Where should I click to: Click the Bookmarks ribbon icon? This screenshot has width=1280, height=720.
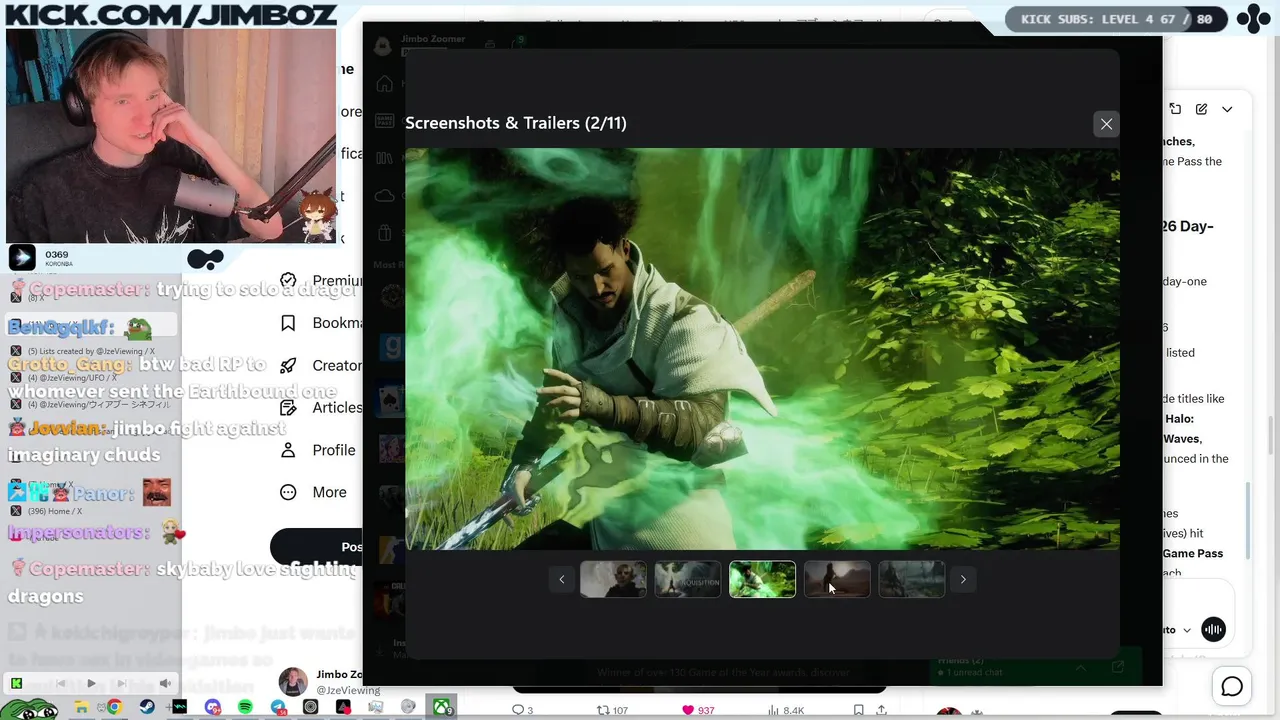point(288,323)
